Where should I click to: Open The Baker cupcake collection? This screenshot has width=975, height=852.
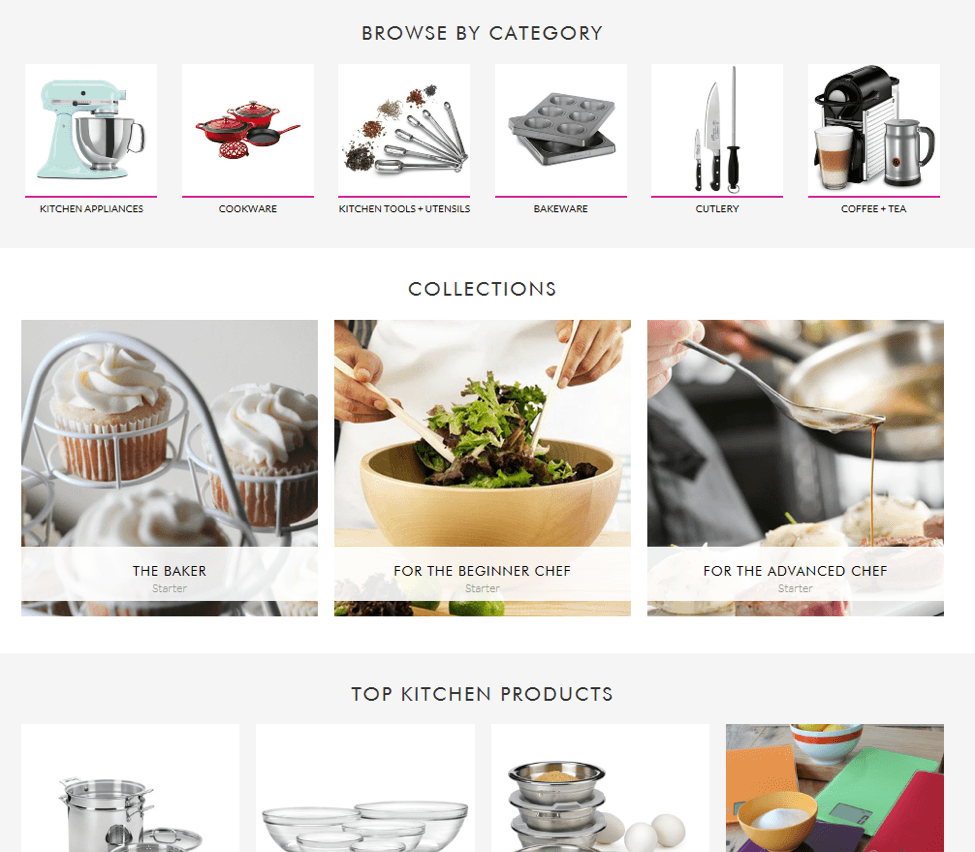click(169, 468)
